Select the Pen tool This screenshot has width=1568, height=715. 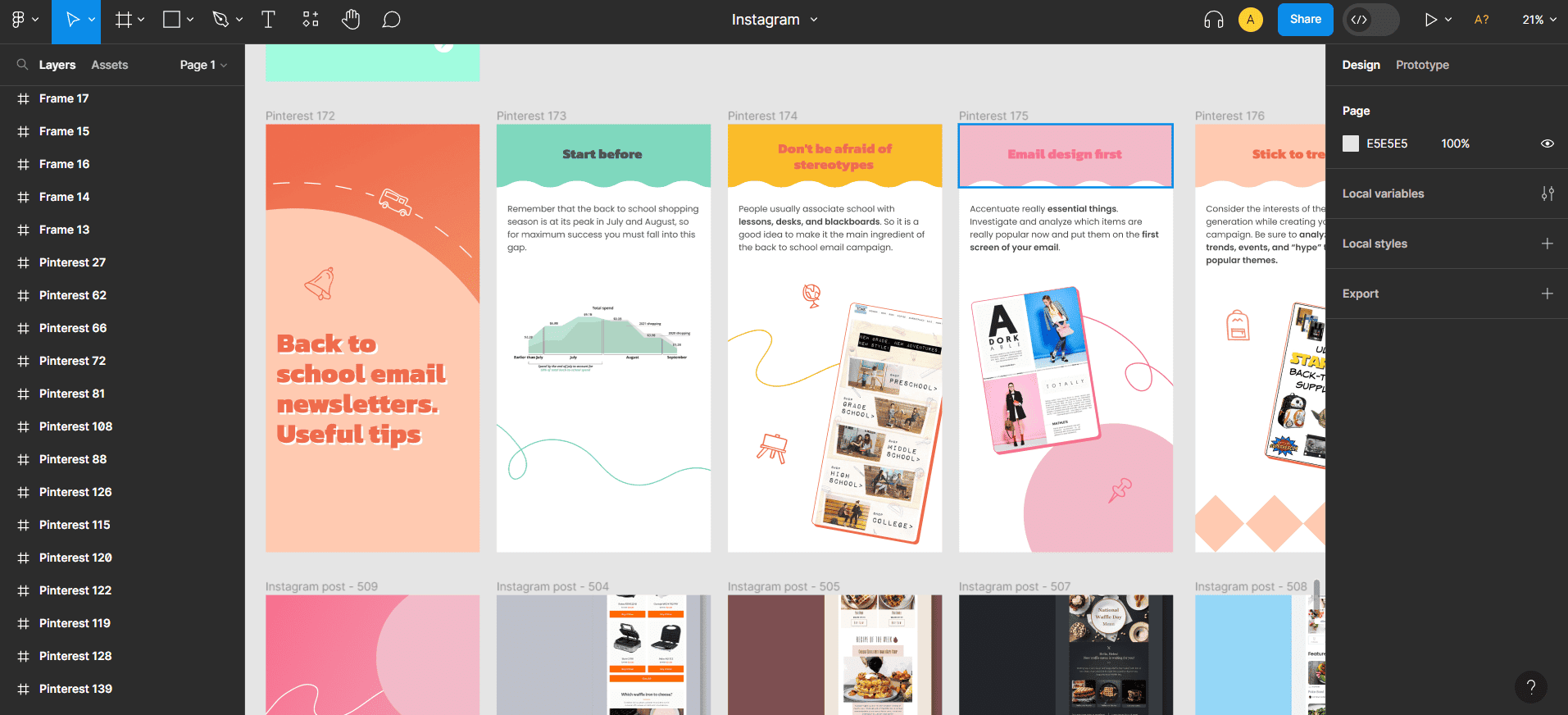pyautogui.click(x=220, y=20)
